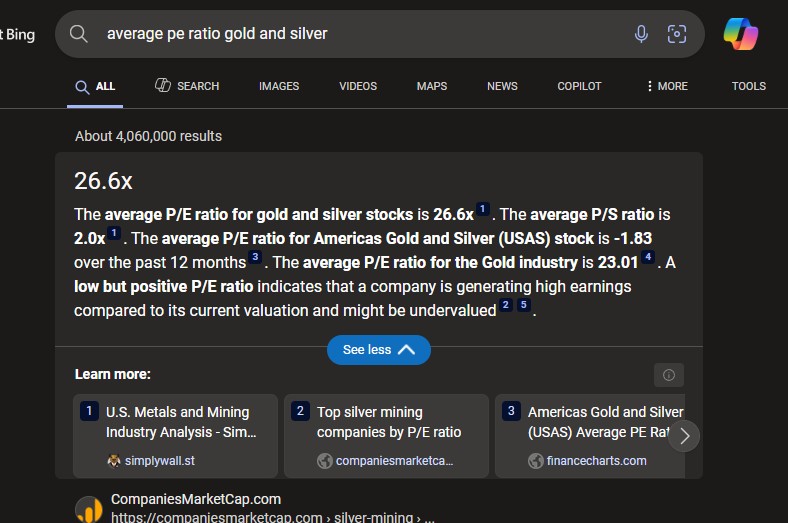Viewport: 788px width, 523px height.
Task: Click the companiesmarketcap.com silver-mining URL
Action: [272, 517]
